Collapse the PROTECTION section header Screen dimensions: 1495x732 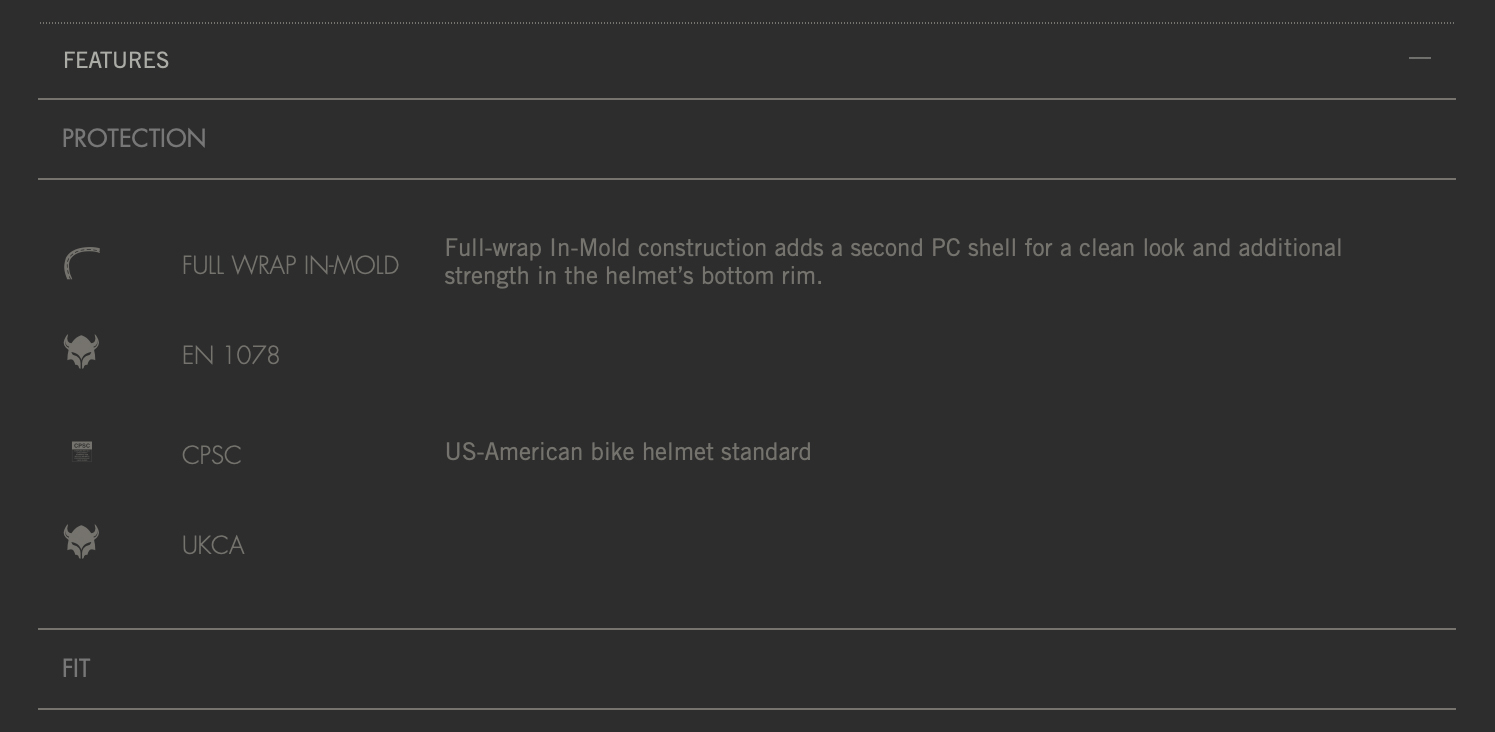pos(747,139)
